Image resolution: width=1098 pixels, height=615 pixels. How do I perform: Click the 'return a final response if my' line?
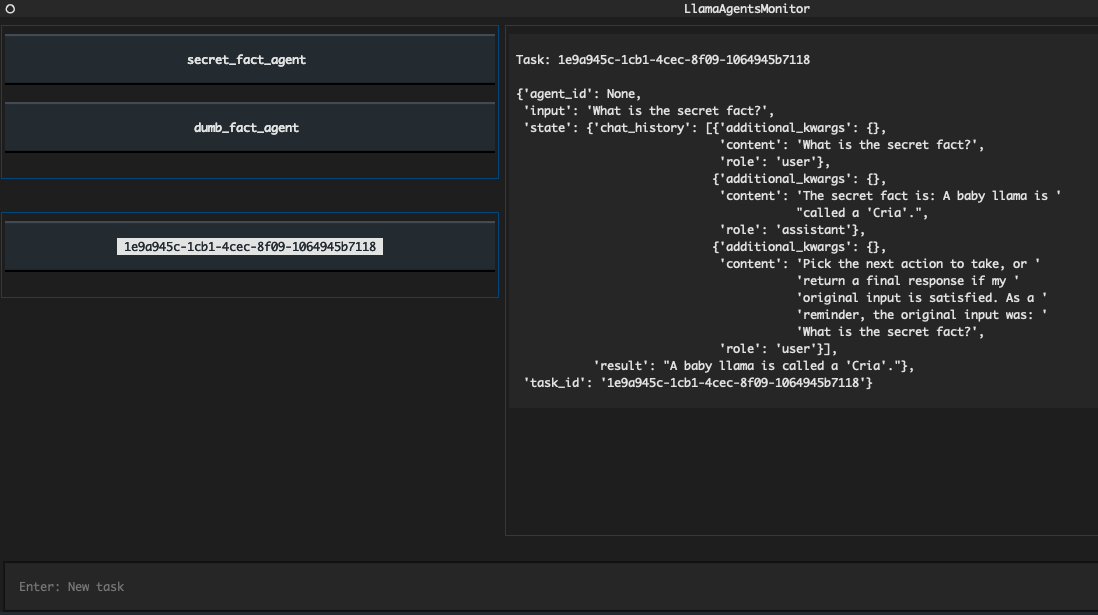(908, 281)
